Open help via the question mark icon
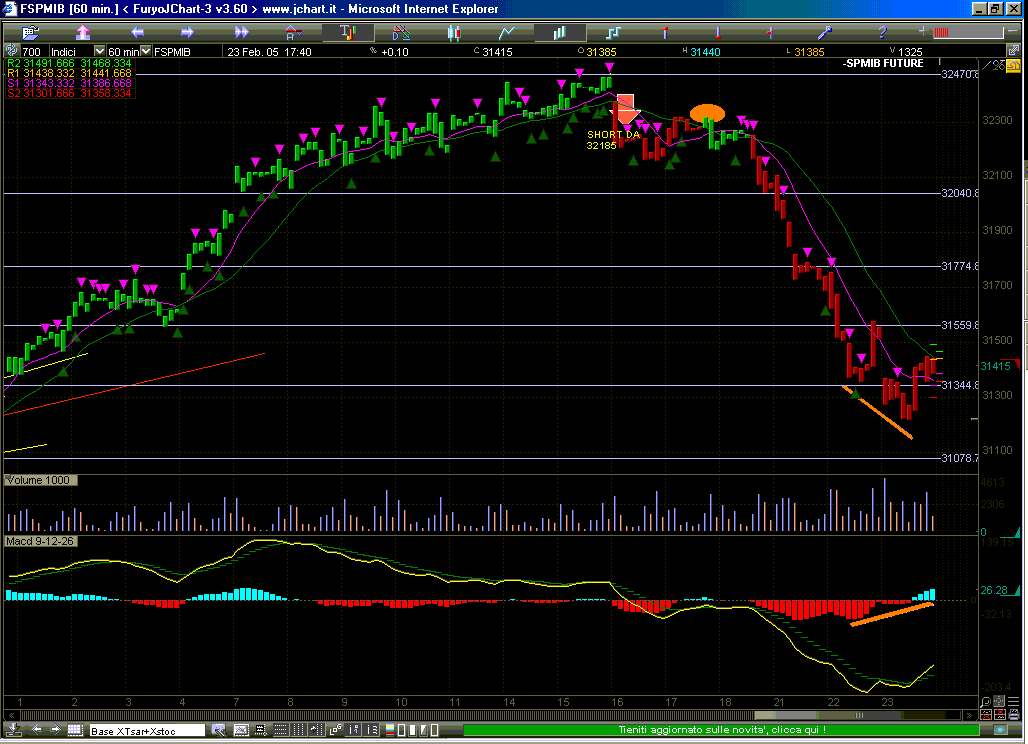The width and height of the screenshot is (1028, 744). (x=881, y=32)
